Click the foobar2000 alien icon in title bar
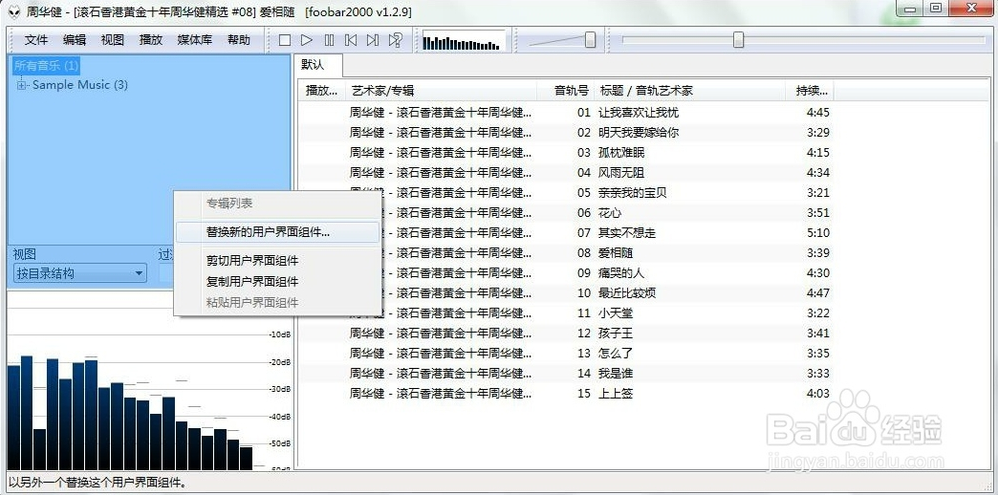 (13, 11)
